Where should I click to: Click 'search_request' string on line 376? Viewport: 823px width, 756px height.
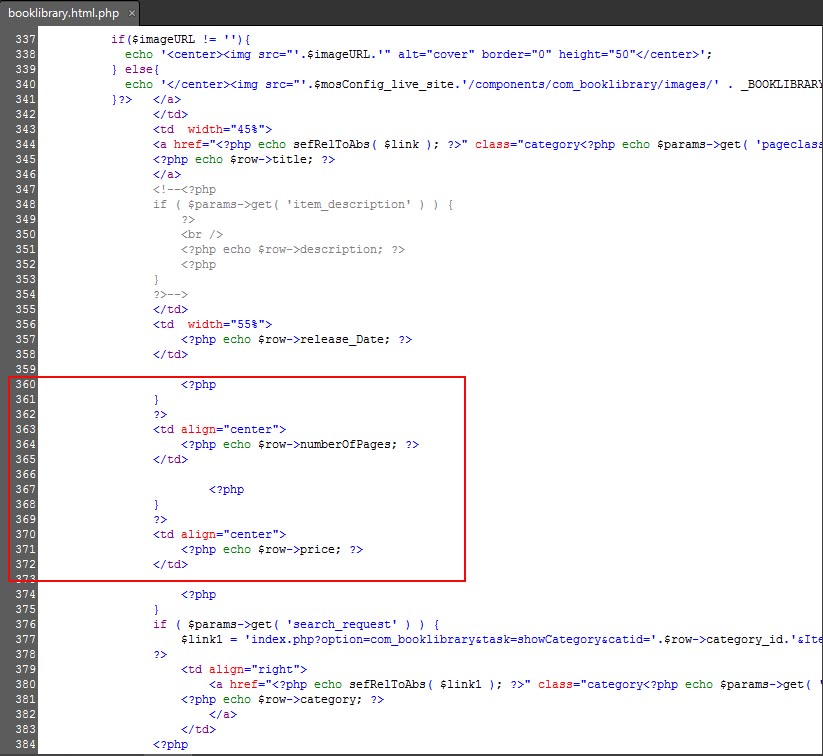tap(342, 624)
